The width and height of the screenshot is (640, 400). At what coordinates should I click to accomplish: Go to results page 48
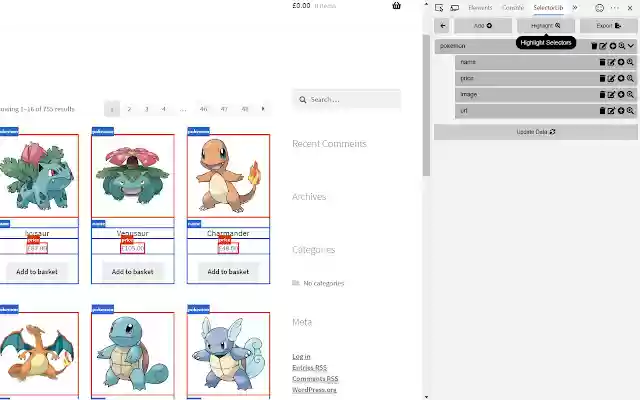pos(245,109)
